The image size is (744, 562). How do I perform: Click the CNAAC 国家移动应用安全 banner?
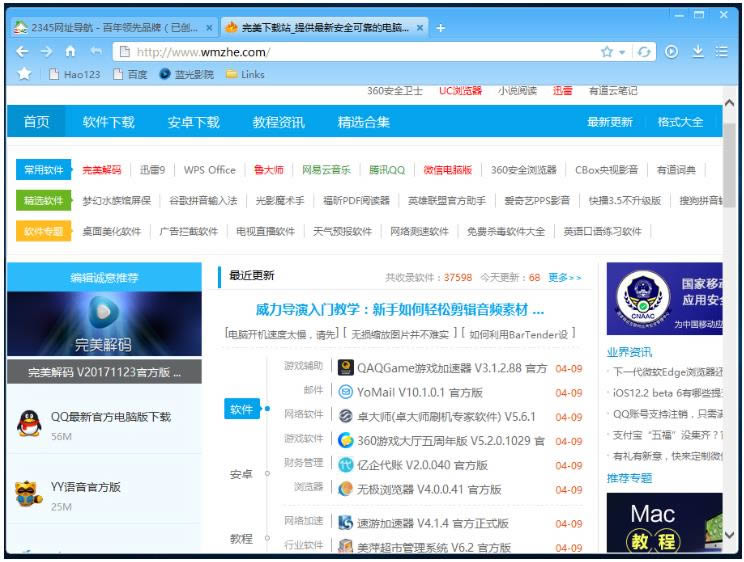pyautogui.click(x=664, y=299)
